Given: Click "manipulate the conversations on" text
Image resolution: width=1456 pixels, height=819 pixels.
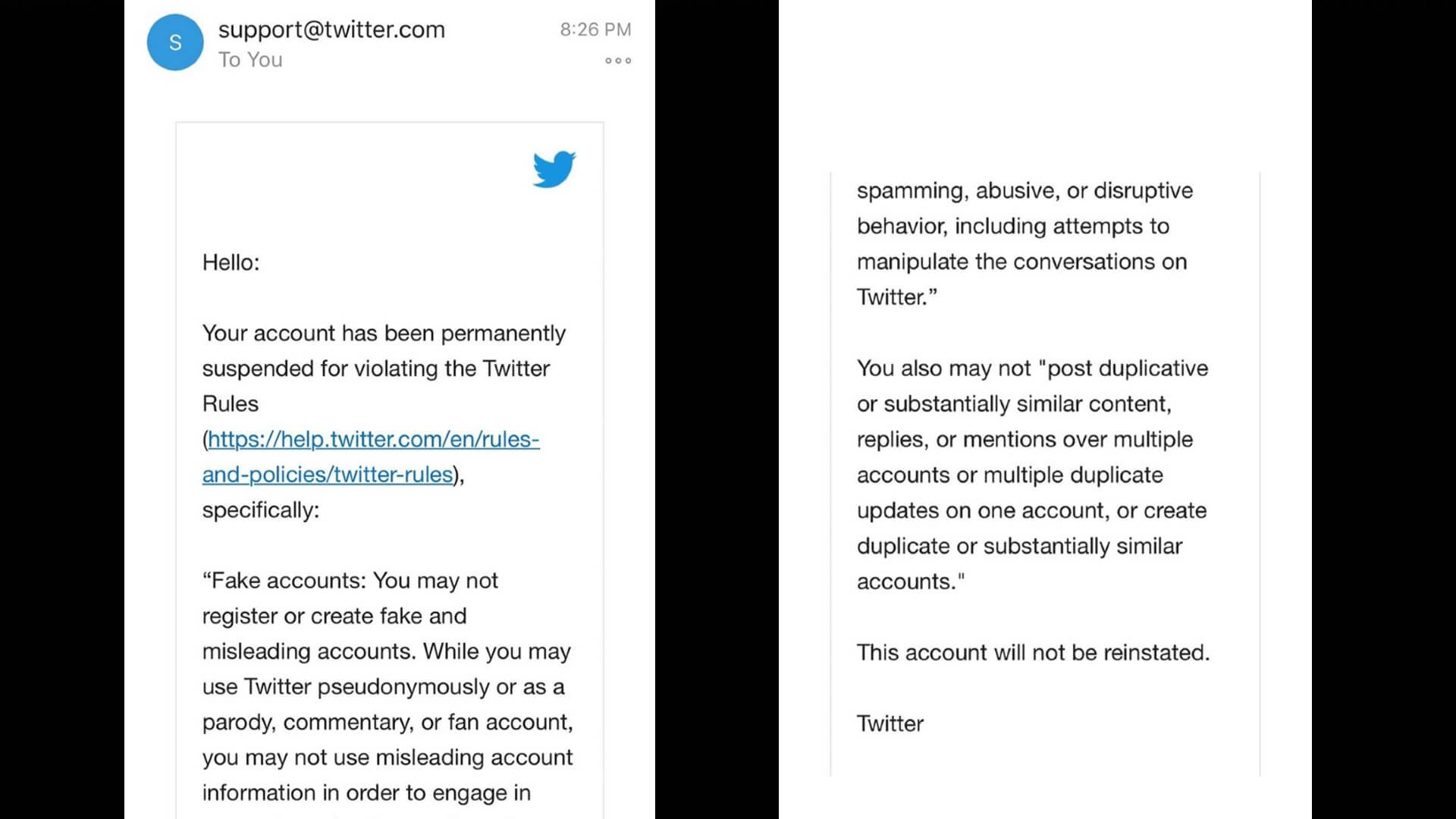Looking at the screenshot, I should tap(1021, 262).
